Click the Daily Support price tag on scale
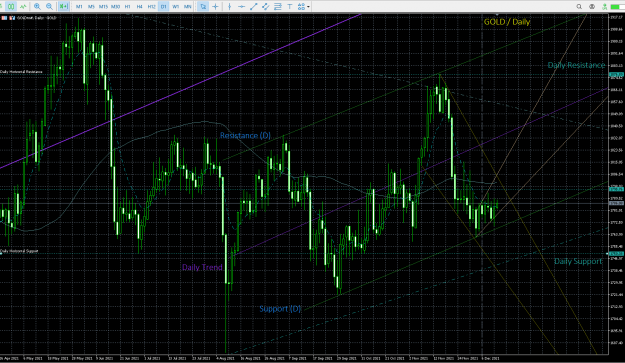The width and height of the screenshot is (625, 363). coord(616,253)
